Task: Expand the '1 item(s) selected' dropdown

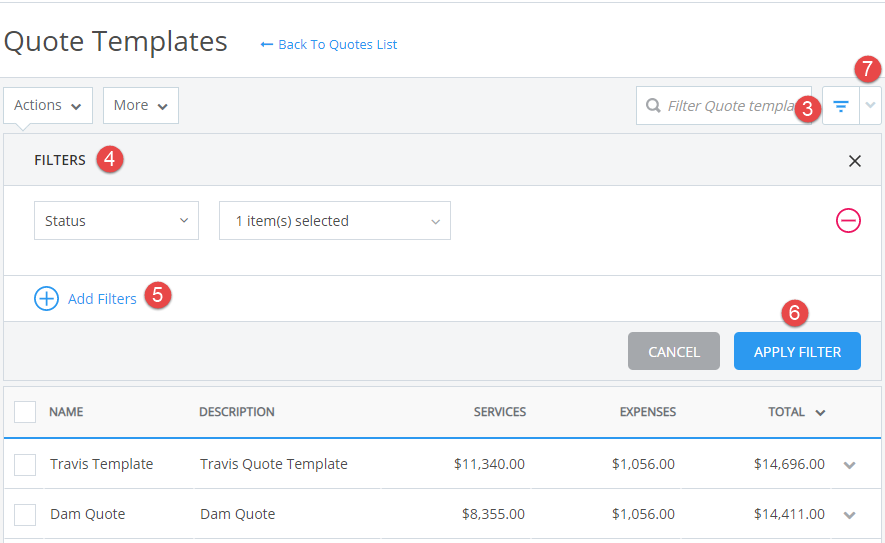Action: [335, 221]
